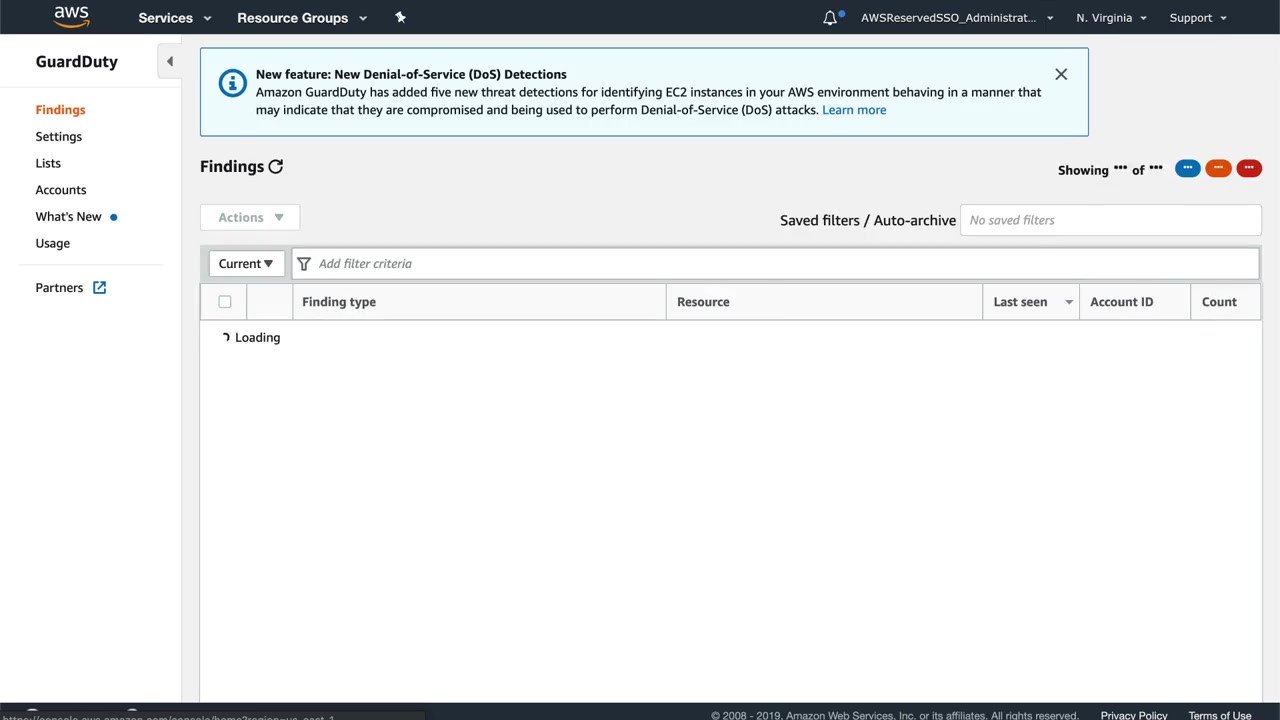Click the Account ID column header
Viewport: 1280px width, 720px height.
click(1122, 302)
